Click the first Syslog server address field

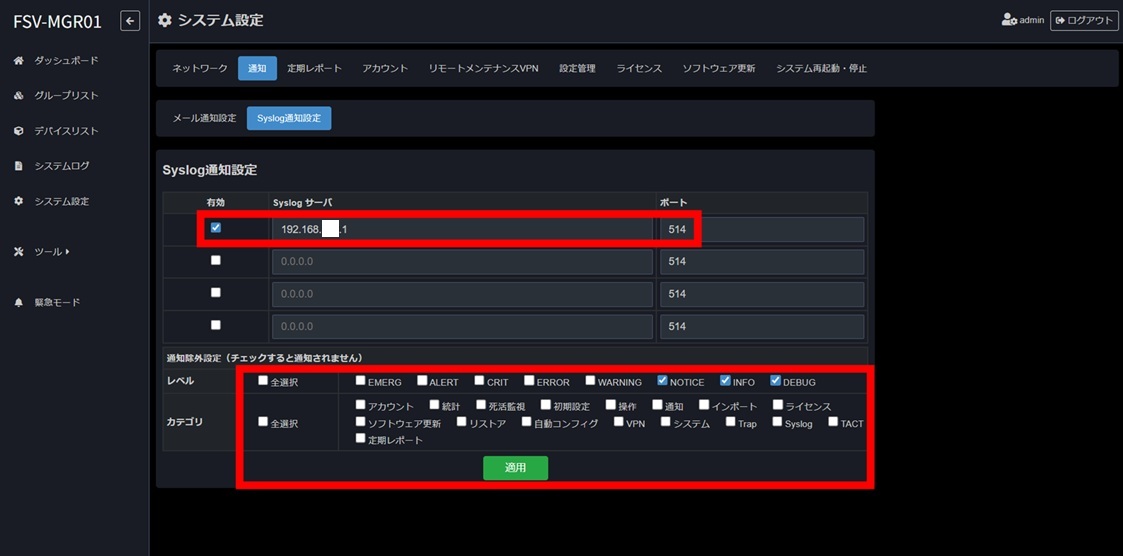point(462,229)
